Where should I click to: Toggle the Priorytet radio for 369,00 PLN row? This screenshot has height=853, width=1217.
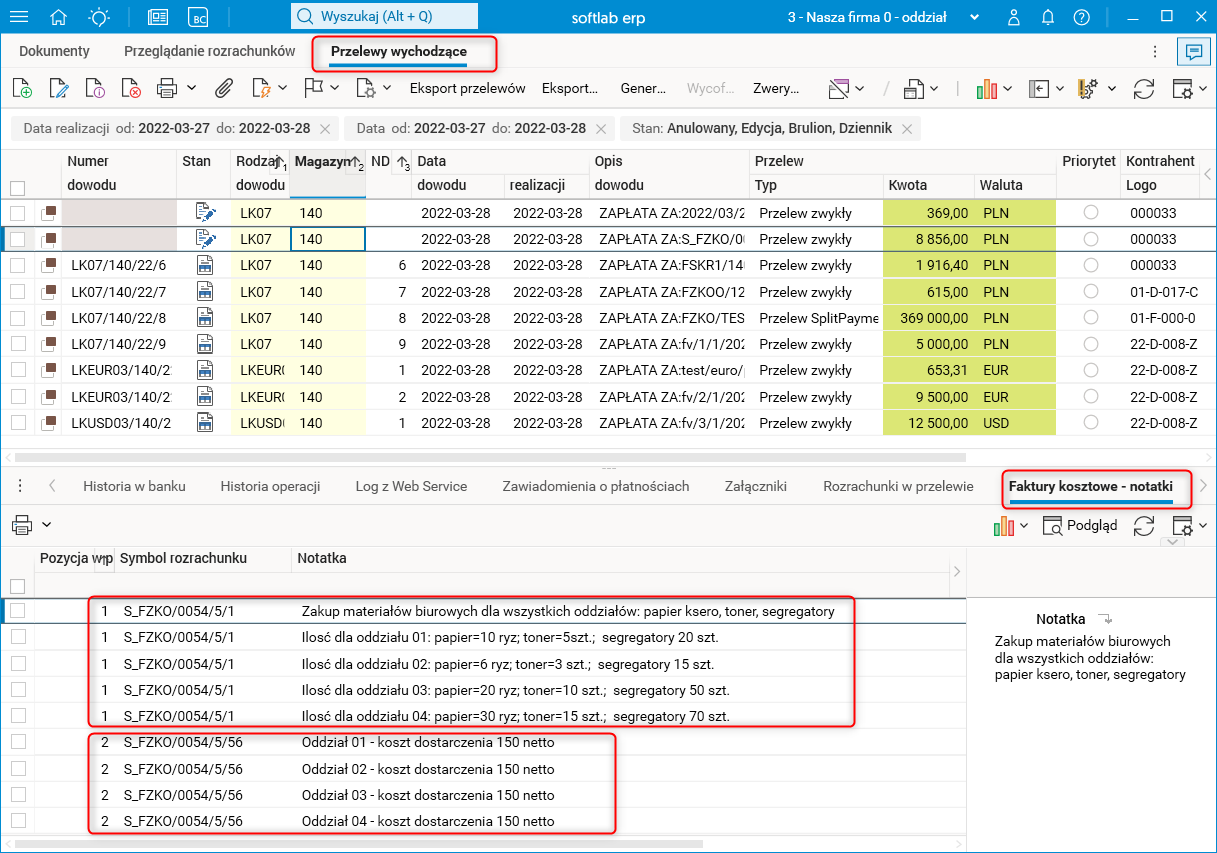pos(1091,213)
